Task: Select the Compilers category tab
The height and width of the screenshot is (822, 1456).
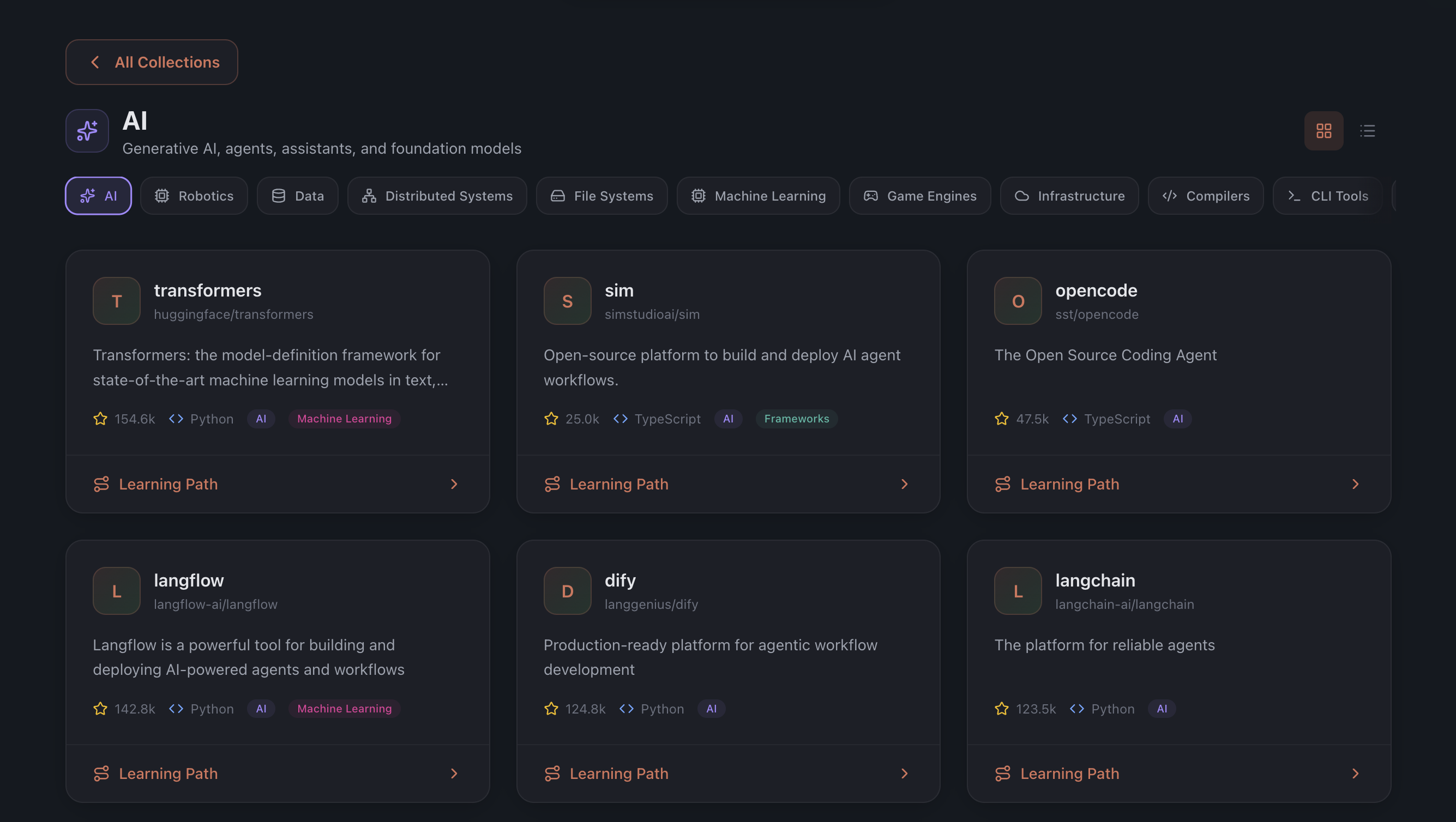Action: (x=1206, y=196)
